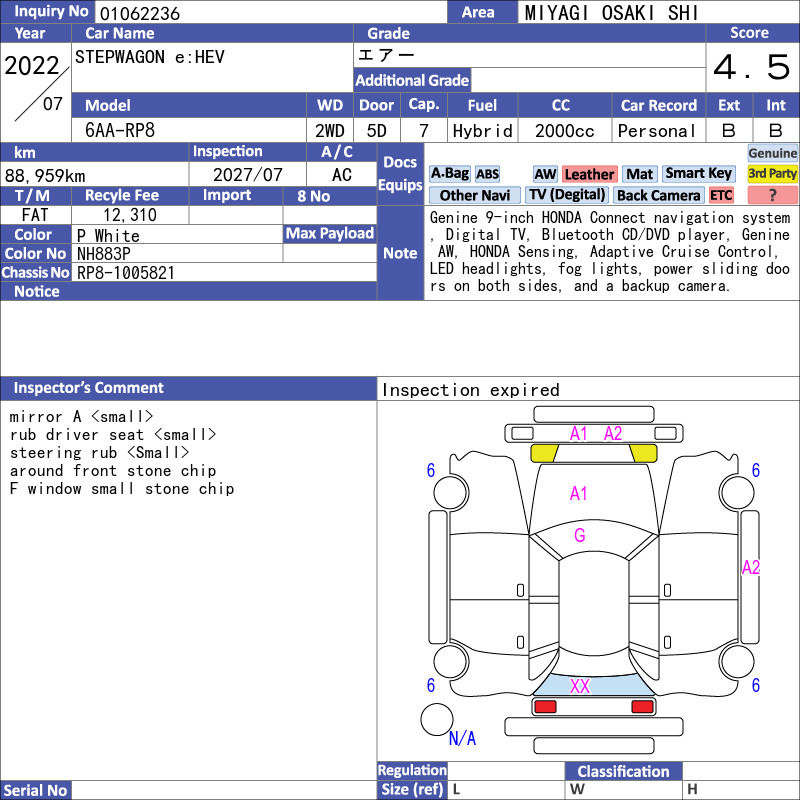
Task: Click the 5D door value
Action: (x=377, y=131)
